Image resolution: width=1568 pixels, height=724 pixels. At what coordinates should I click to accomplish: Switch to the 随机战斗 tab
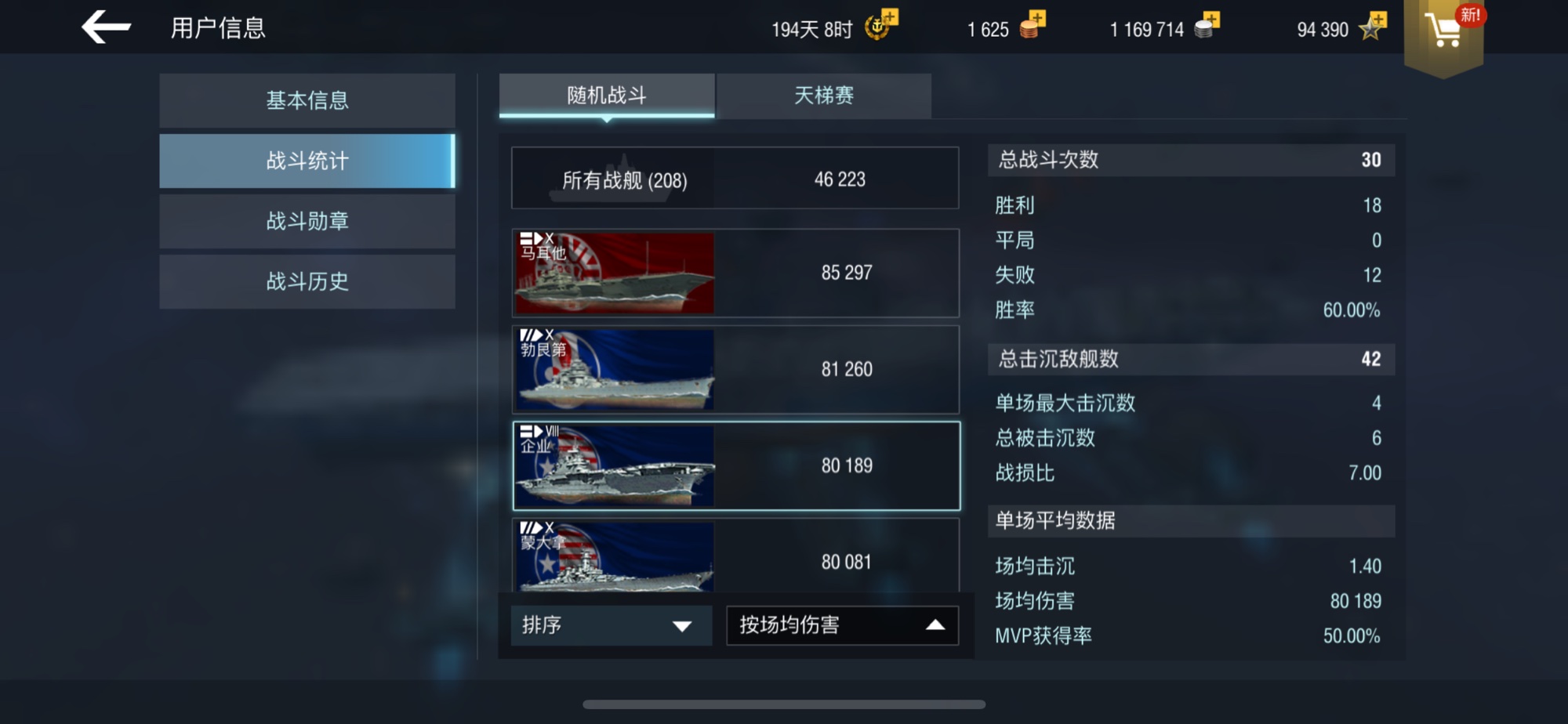click(x=607, y=96)
